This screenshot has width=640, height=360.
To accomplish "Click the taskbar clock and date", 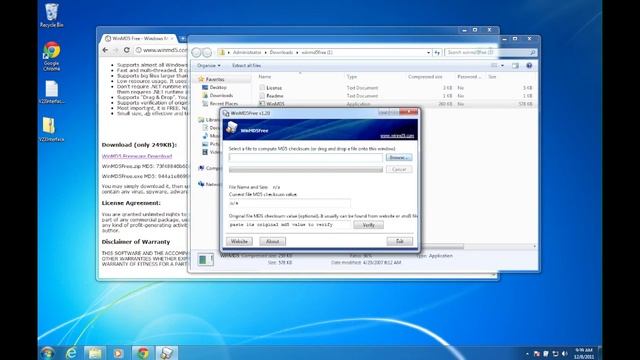I will coord(584,353).
